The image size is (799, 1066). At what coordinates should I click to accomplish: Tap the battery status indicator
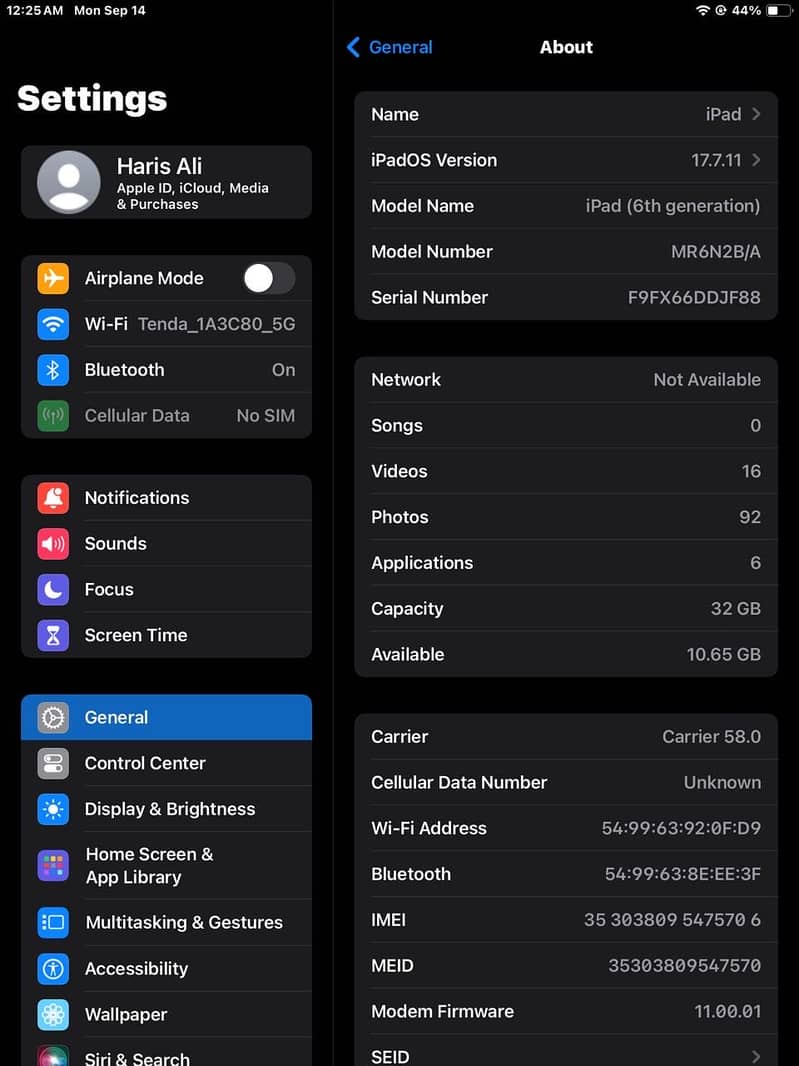[779, 10]
